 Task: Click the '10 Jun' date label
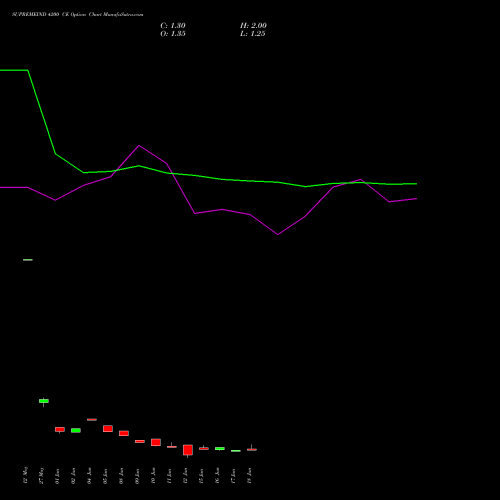(x=154, y=476)
